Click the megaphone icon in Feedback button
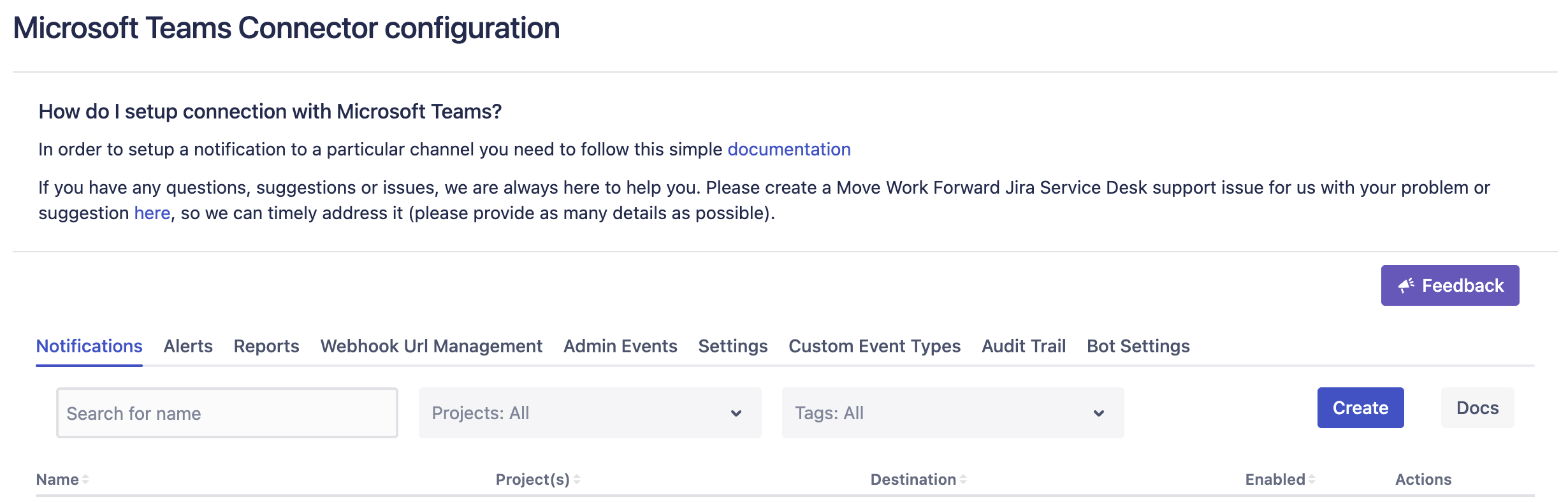1568x502 pixels. 1405,285
